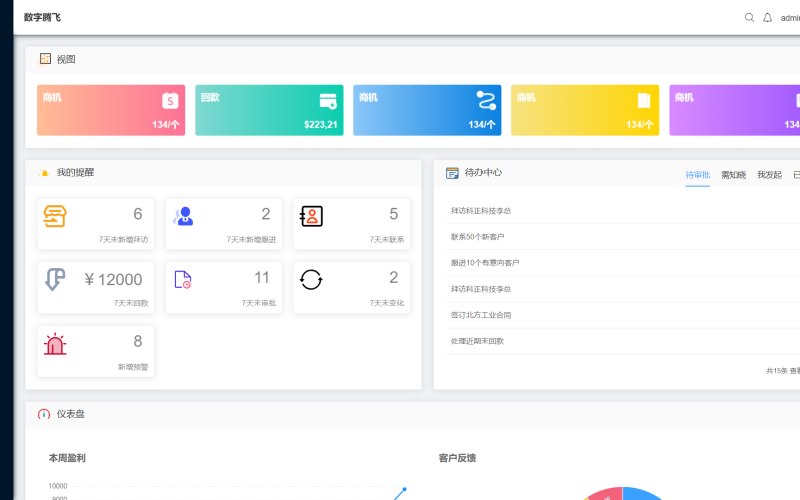Screen dimensions: 800x500
Task: Click the circular refresh icon for 7天未变化
Action: tap(311, 280)
